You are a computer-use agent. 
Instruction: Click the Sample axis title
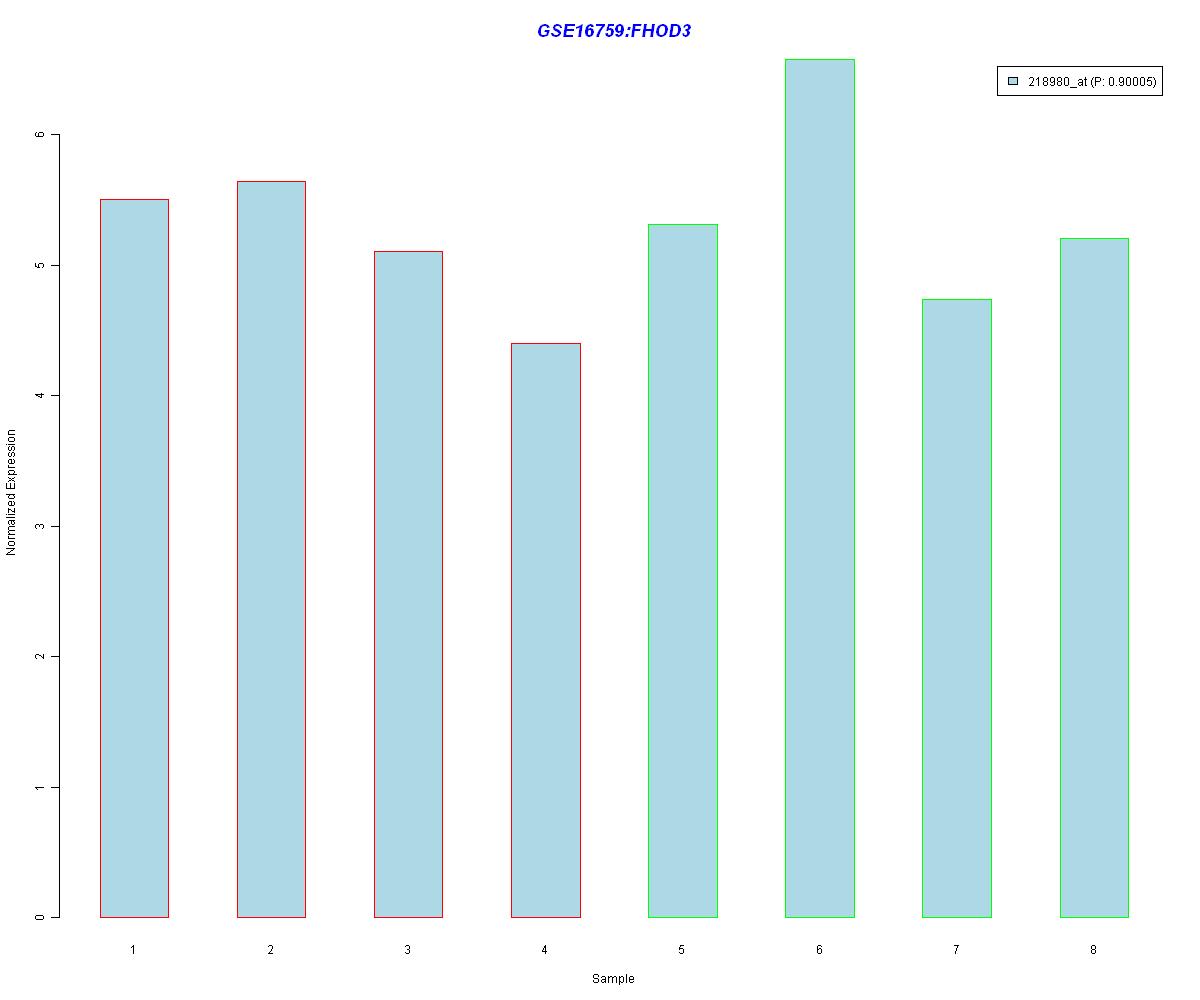[x=613, y=979]
